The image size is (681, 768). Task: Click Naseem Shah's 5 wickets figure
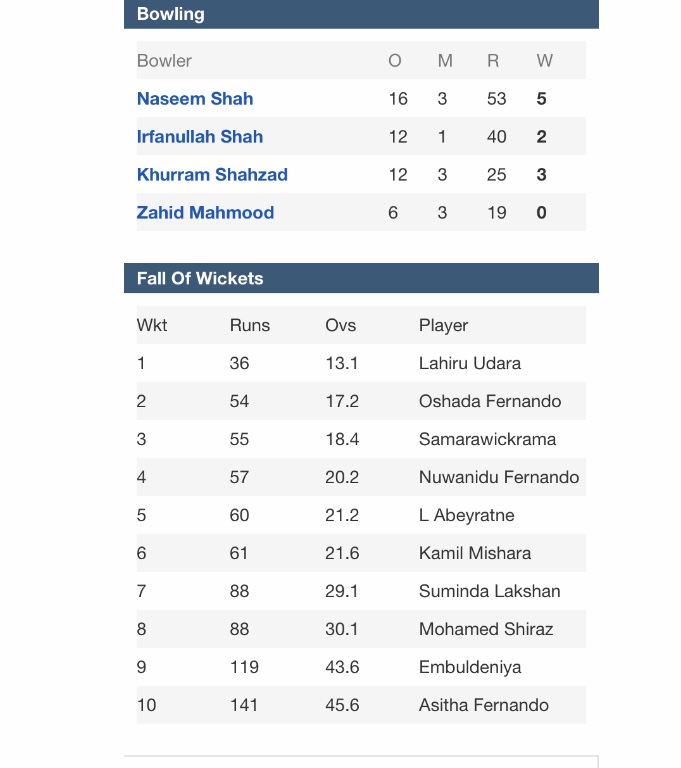pyautogui.click(x=541, y=98)
